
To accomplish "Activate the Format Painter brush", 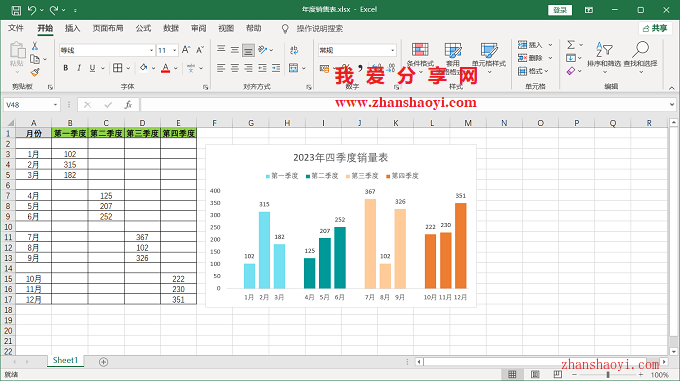I will (x=35, y=72).
